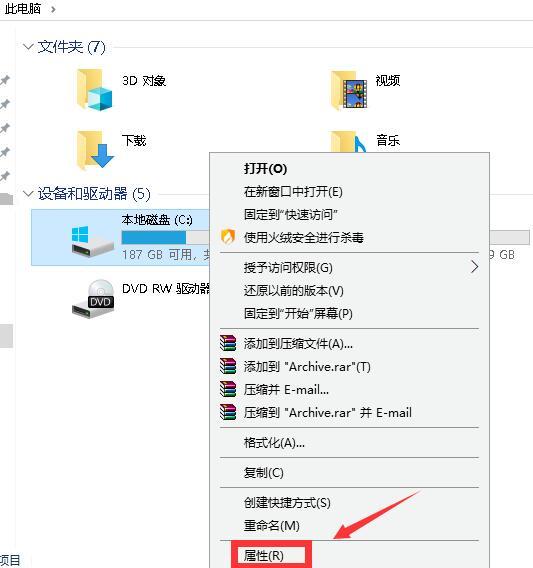Click the 3D 对象 folder label
533x568 pixels.
pyautogui.click(x=144, y=80)
